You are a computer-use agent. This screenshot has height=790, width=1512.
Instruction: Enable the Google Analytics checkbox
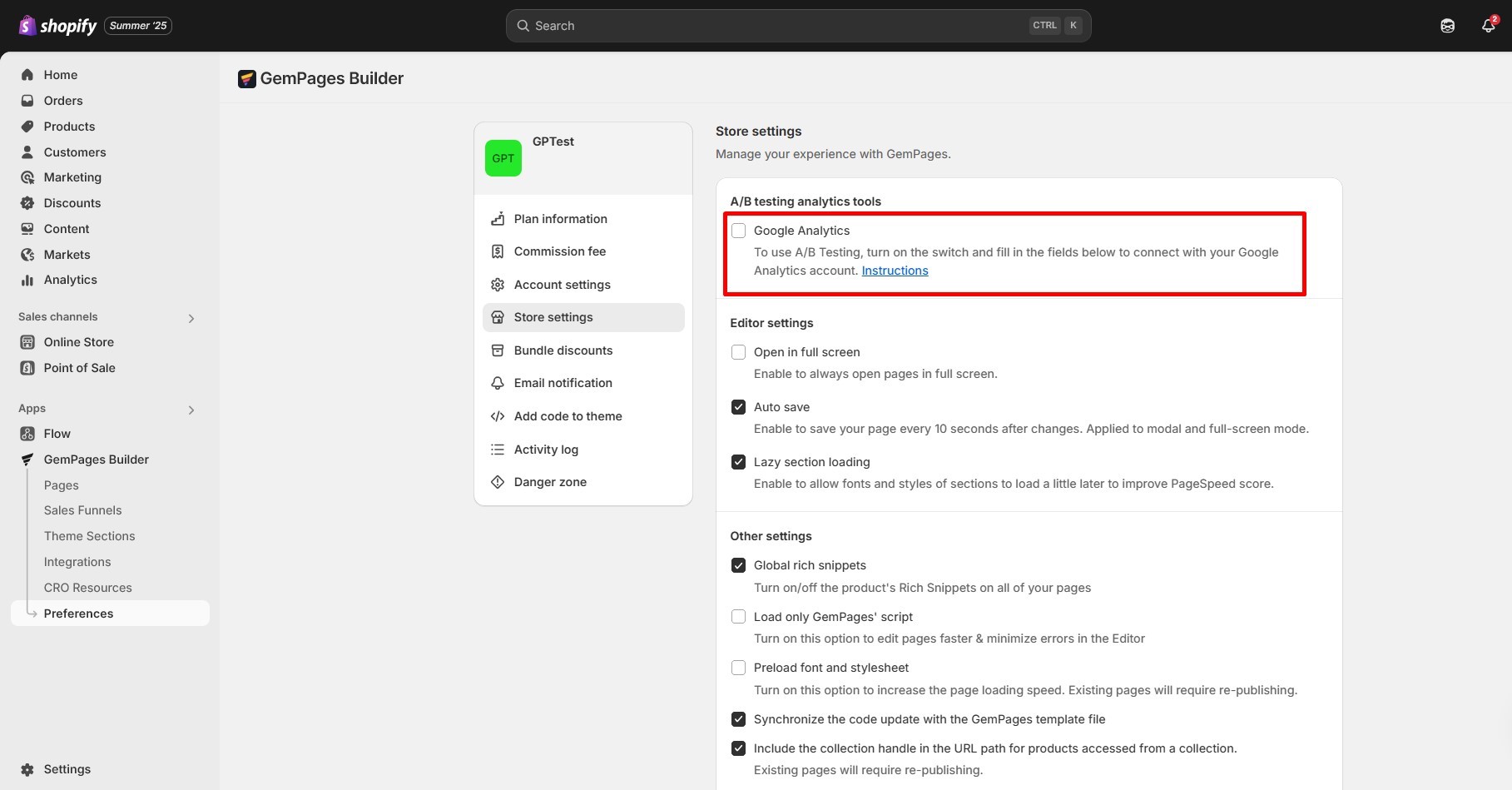(x=738, y=231)
